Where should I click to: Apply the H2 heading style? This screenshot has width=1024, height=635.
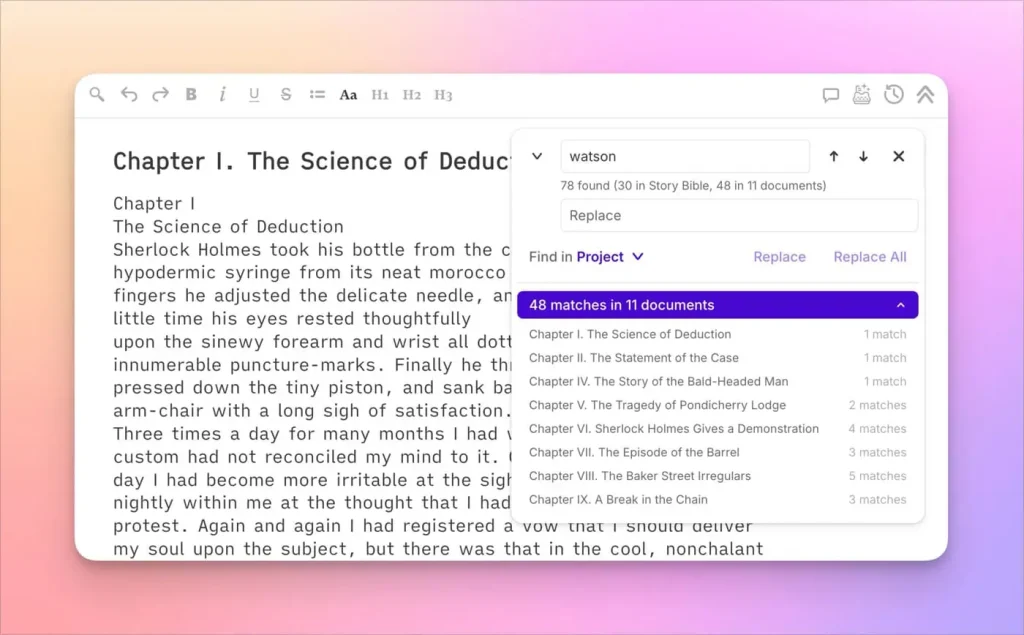412,94
